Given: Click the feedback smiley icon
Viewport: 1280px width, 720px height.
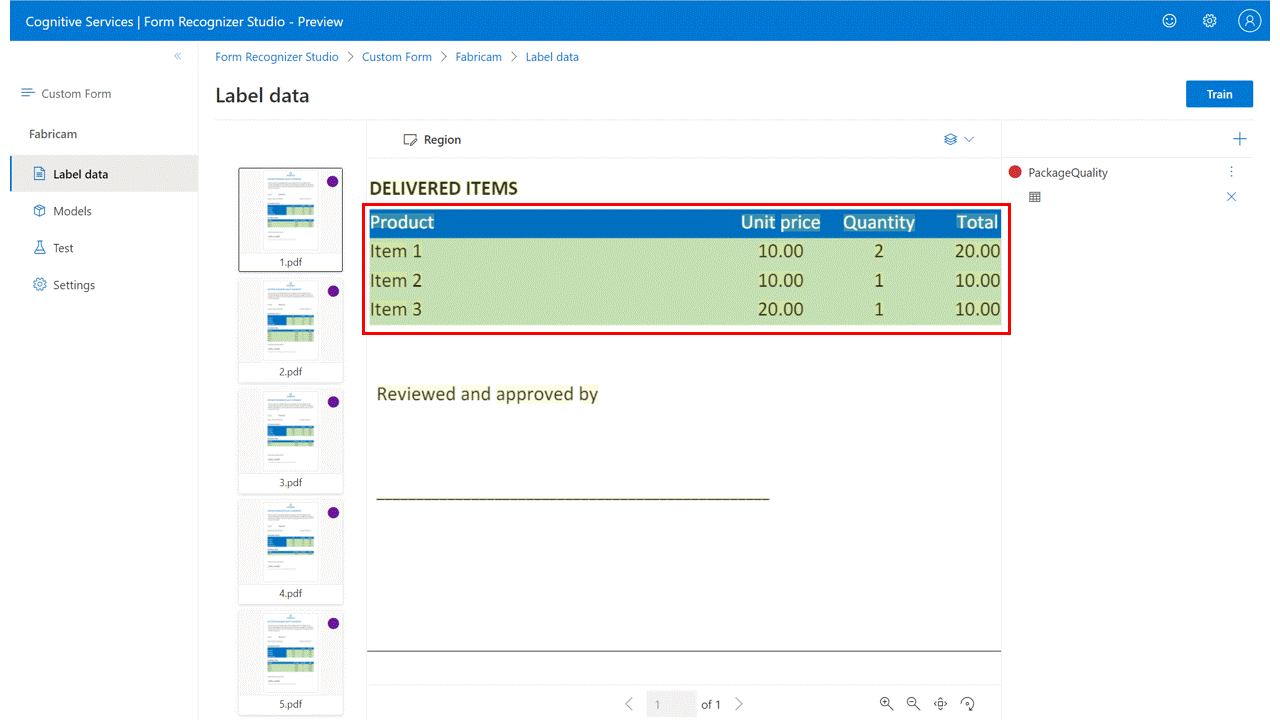Looking at the screenshot, I should click(x=1169, y=21).
